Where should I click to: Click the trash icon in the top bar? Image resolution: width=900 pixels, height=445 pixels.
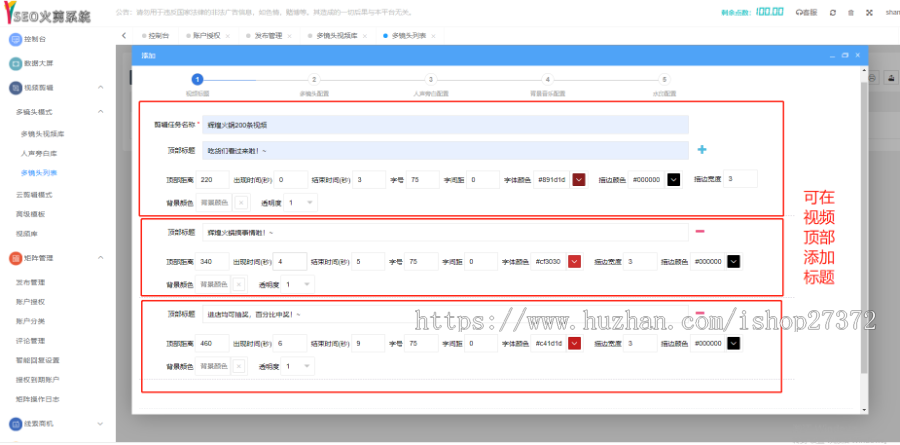[x=851, y=12]
